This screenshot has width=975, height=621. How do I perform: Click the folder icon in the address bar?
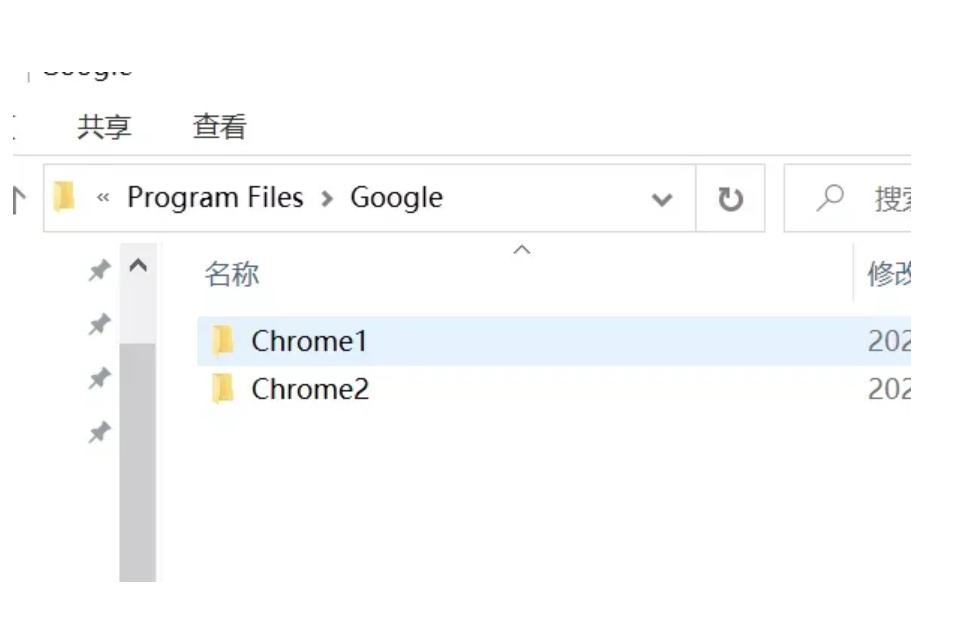65,197
